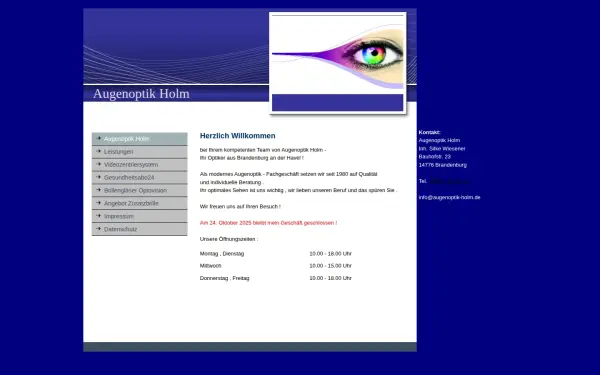Open the Impressum page
This screenshot has height=375, width=600.
(x=140, y=217)
